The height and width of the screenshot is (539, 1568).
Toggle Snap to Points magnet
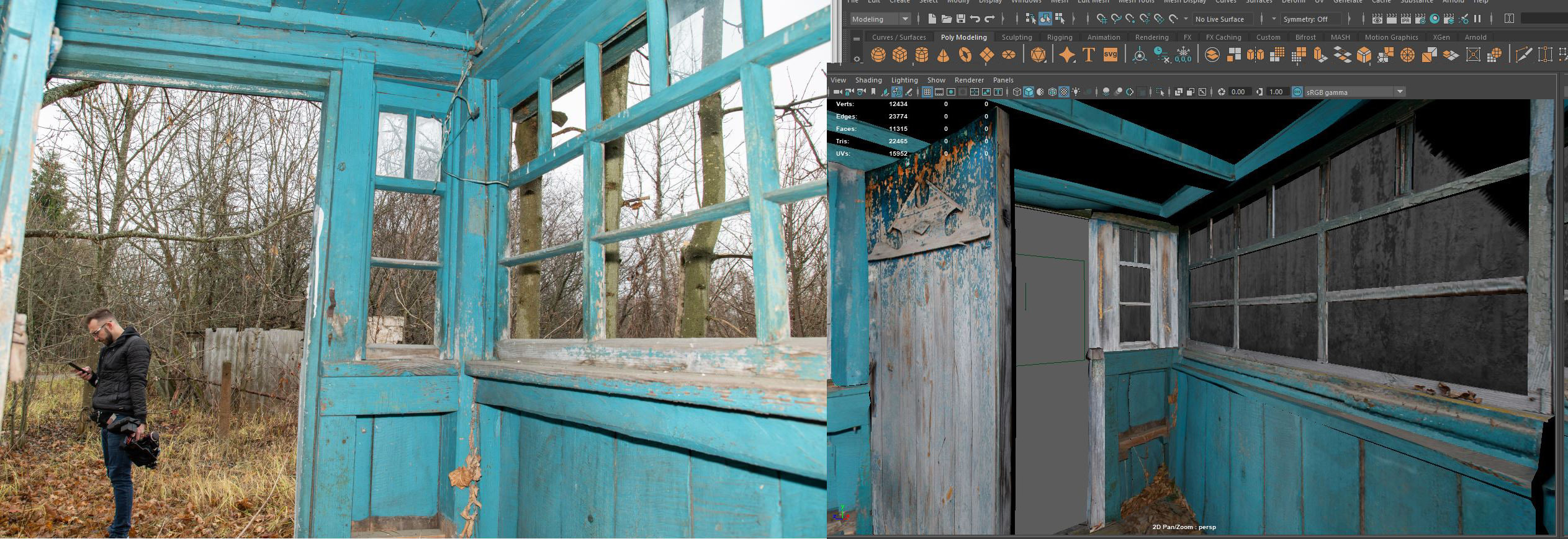pos(1130,19)
